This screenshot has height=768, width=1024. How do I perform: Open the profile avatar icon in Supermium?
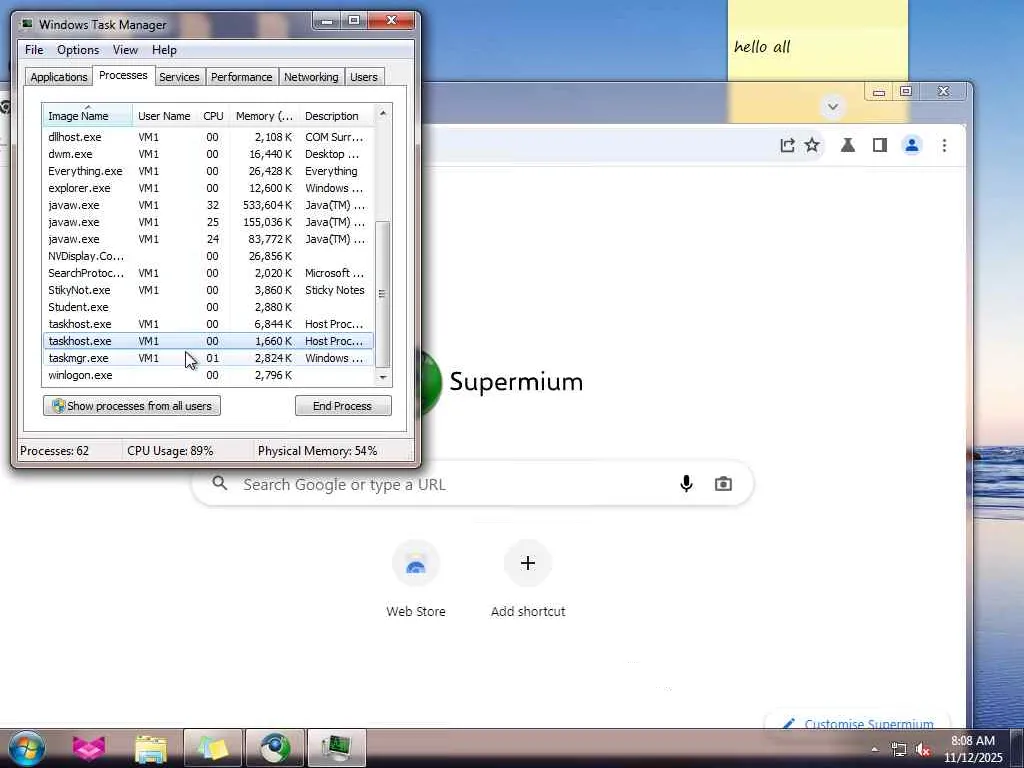click(912, 145)
